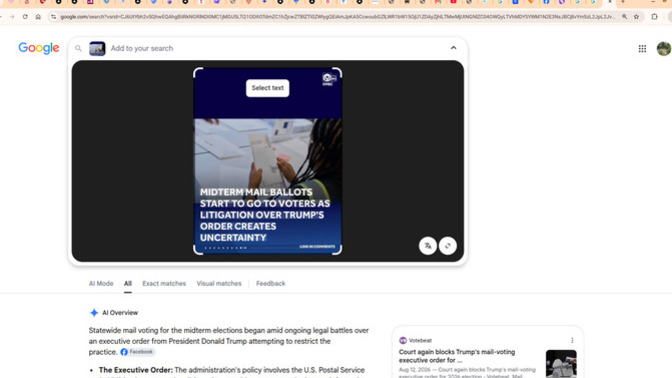Open the Google account profile avatar
Image resolution: width=672 pixels, height=378 pixels.
tap(664, 48)
